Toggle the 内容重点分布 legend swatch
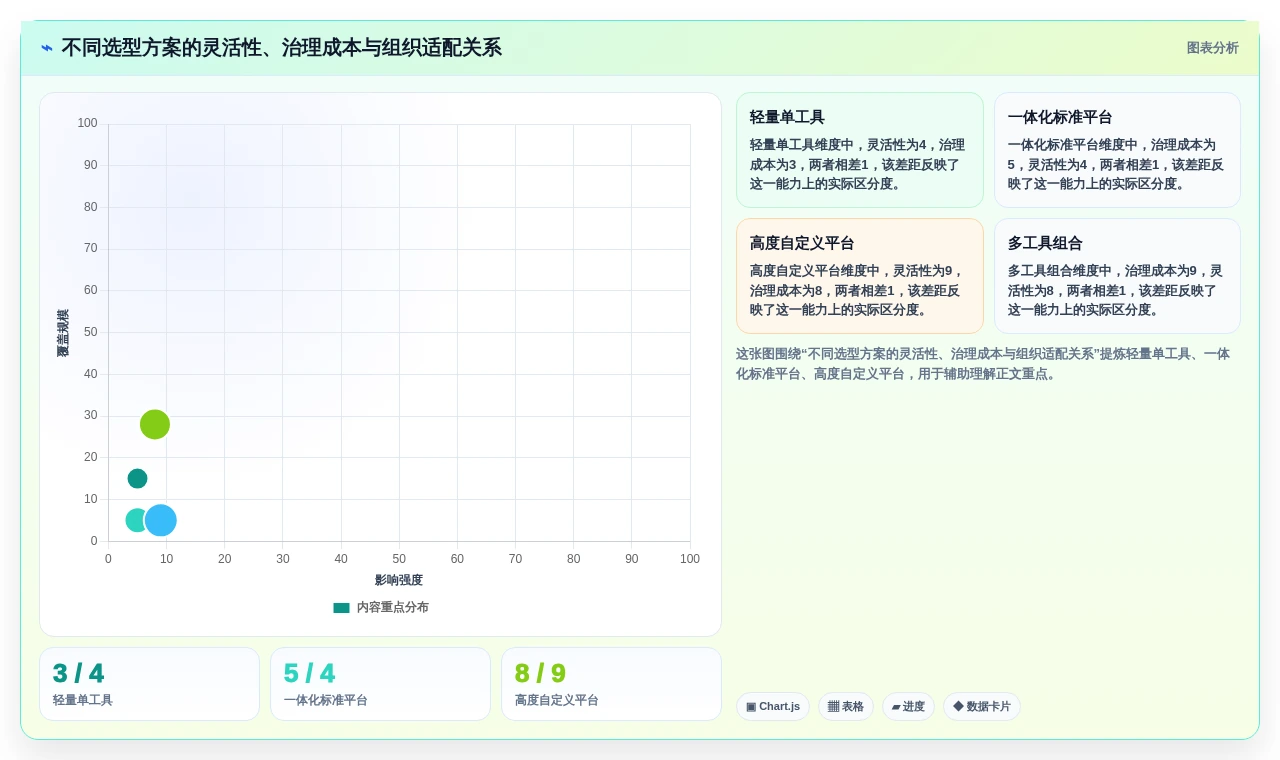The height and width of the screenshot is (760, 1280). [341, 607]
